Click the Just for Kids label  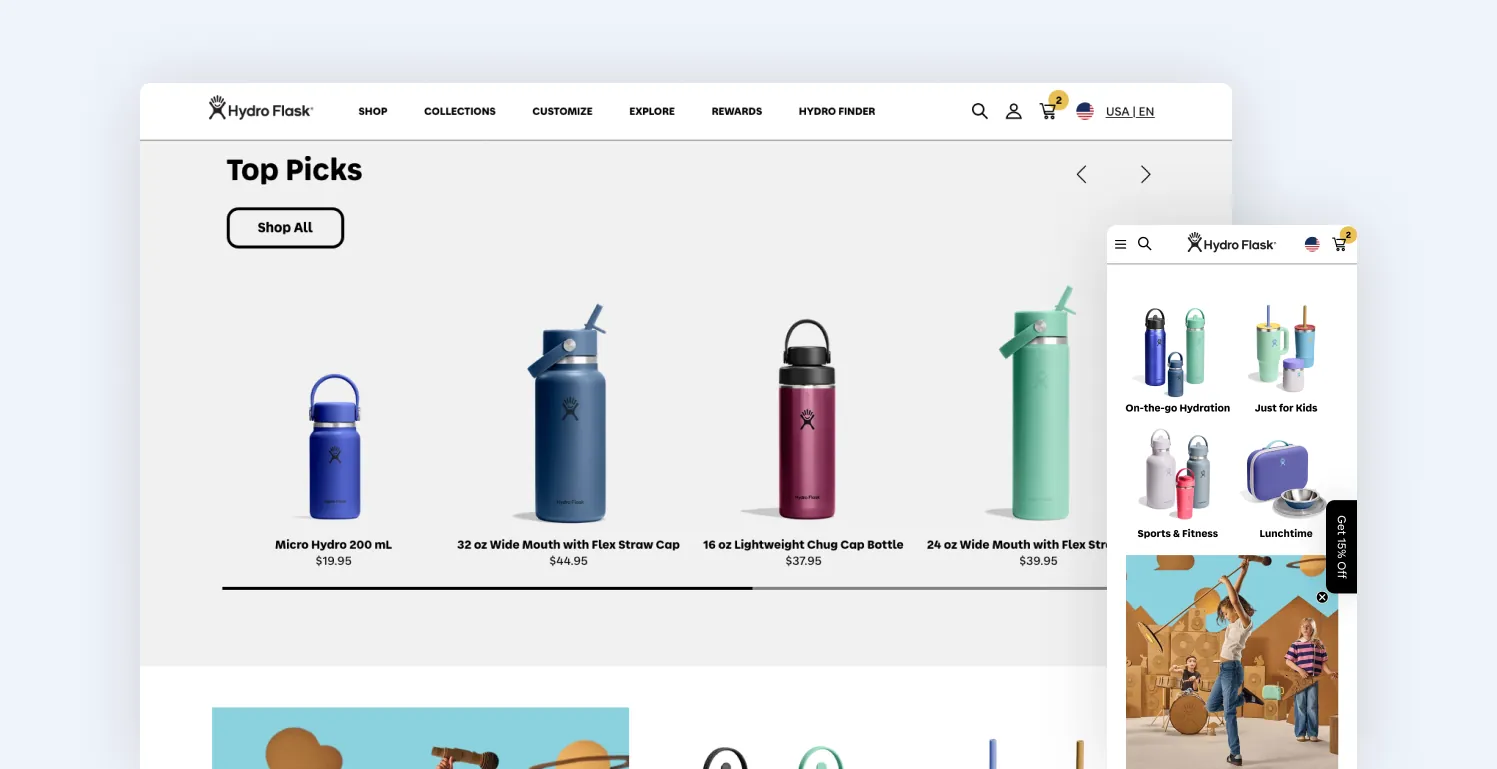(1286, 408)
